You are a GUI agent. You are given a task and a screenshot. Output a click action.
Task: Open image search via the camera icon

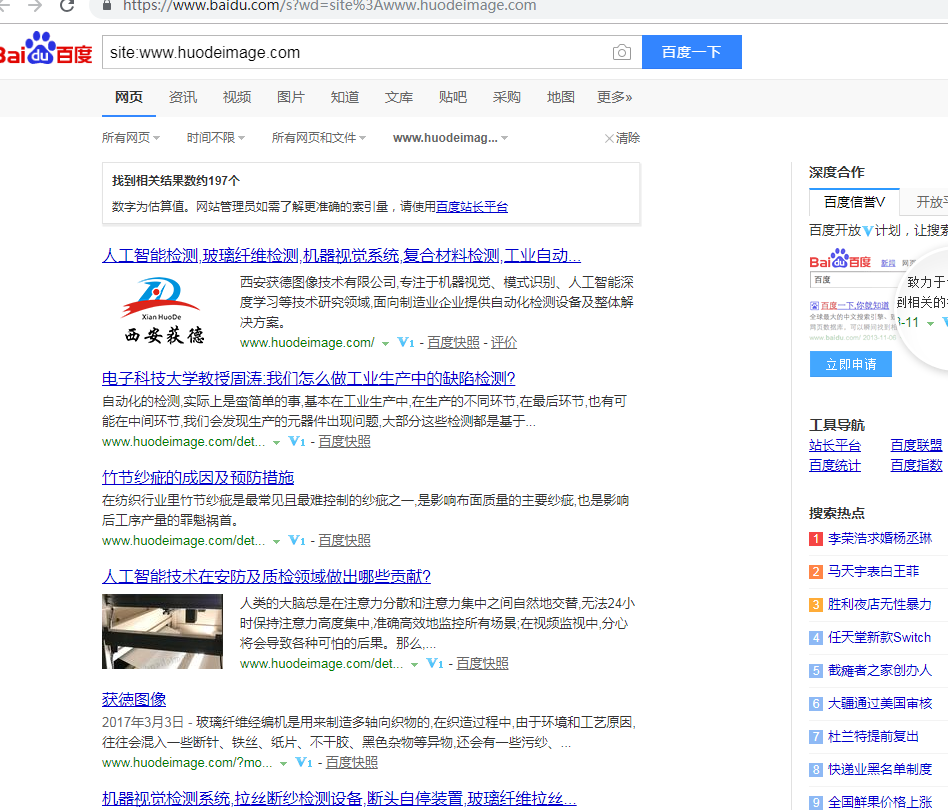point(622,53)
